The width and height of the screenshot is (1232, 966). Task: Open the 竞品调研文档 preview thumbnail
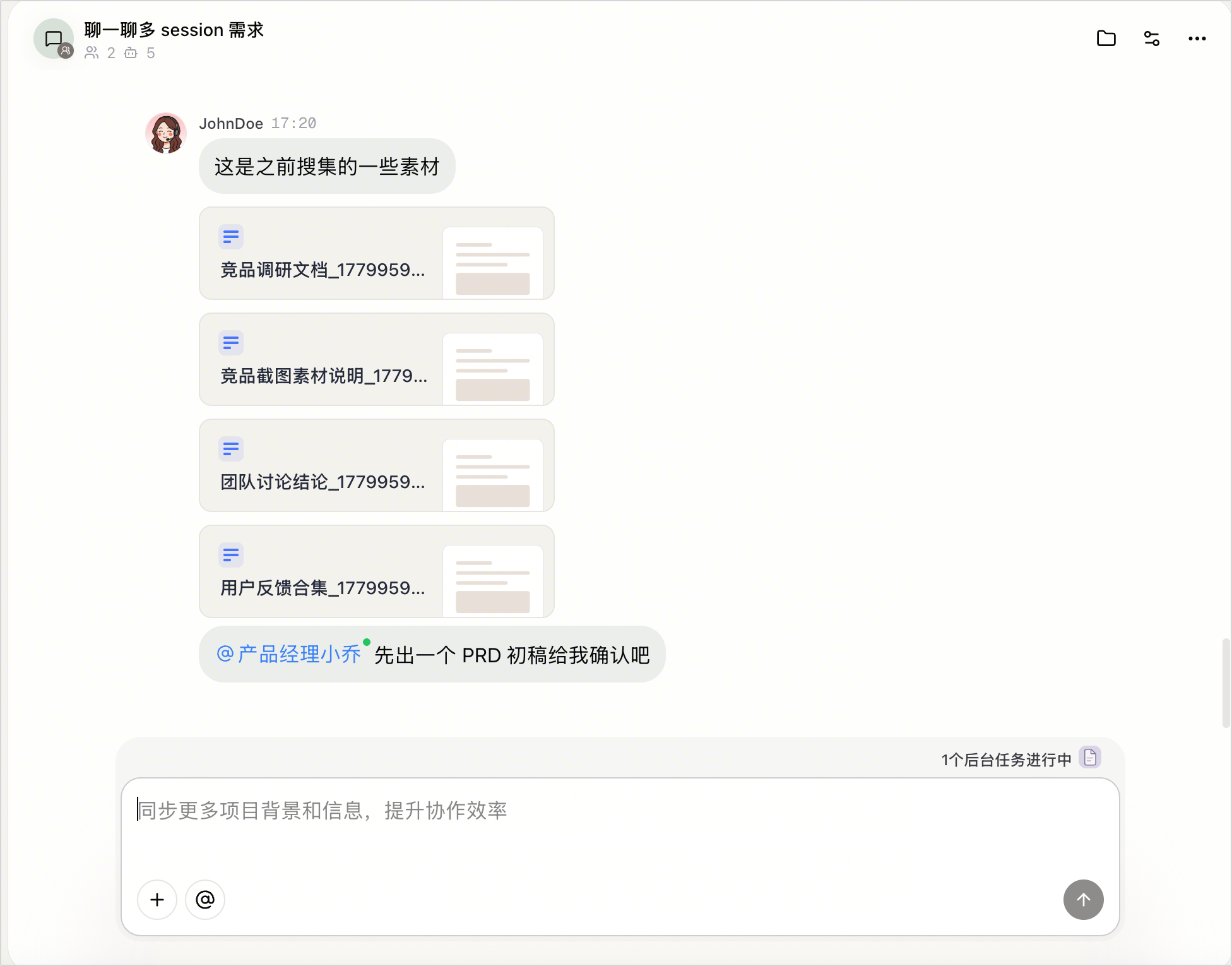493,263
